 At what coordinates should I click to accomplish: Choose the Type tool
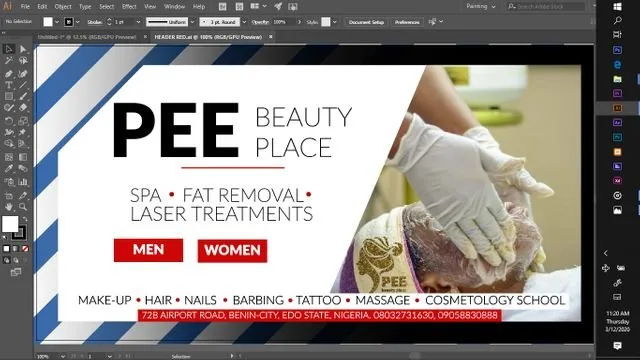coord(9,85)
